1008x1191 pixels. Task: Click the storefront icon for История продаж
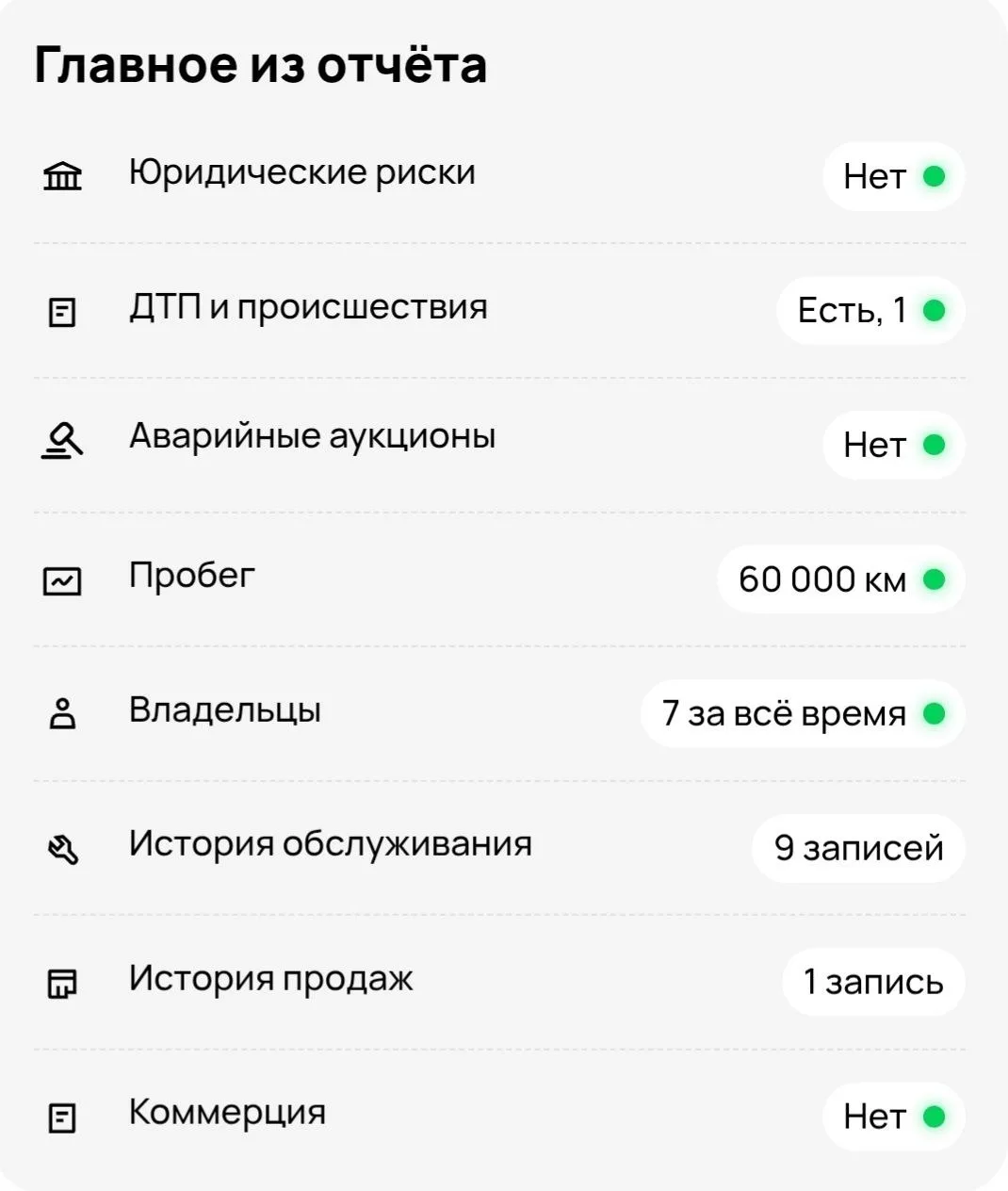pos(62,983)
